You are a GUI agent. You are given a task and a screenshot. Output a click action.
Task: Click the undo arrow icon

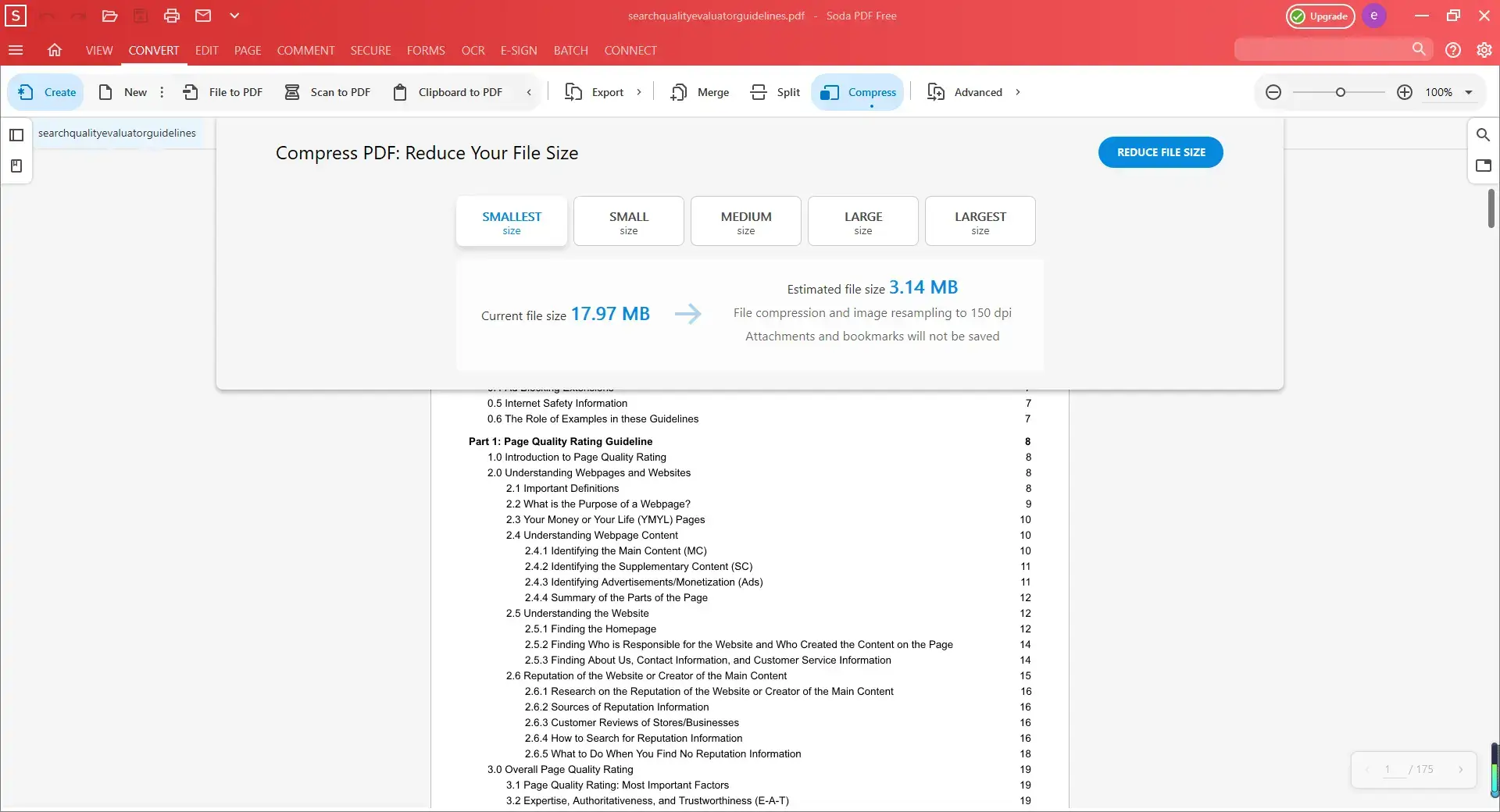click(48, 16)
